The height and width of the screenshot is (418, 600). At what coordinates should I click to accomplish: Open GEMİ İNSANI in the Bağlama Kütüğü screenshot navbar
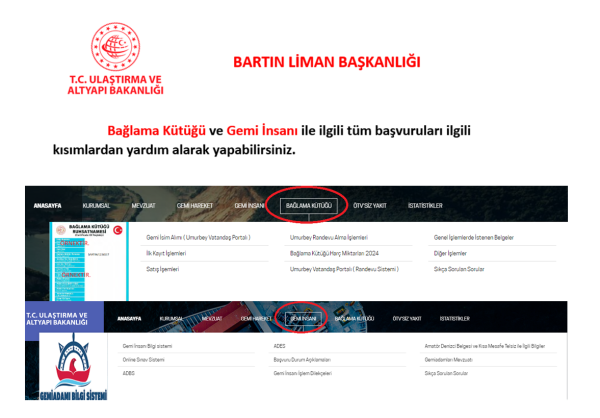click(x=249, y=206)
